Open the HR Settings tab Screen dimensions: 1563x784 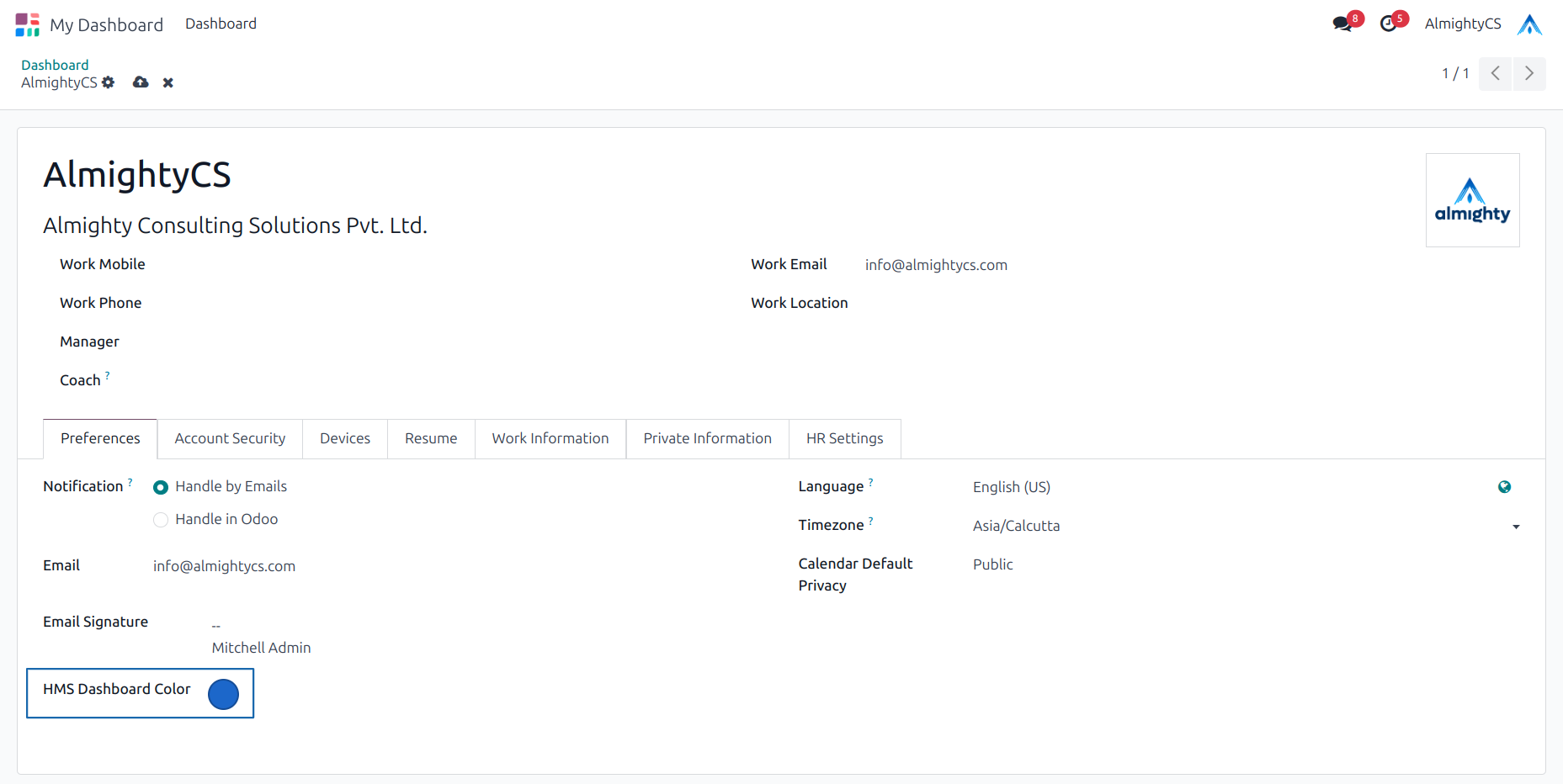[x=844, y=438]
